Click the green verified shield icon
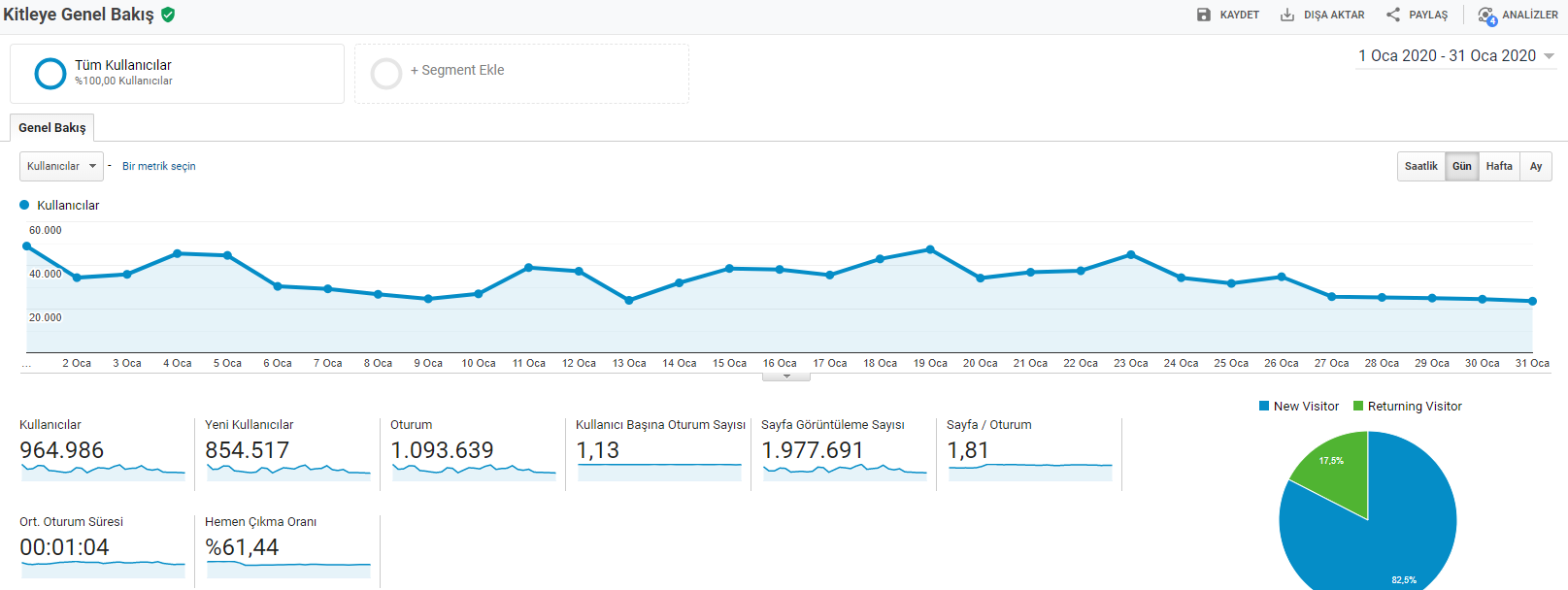This screenshot has height=590, width=1568. click(x=168, y=15)
